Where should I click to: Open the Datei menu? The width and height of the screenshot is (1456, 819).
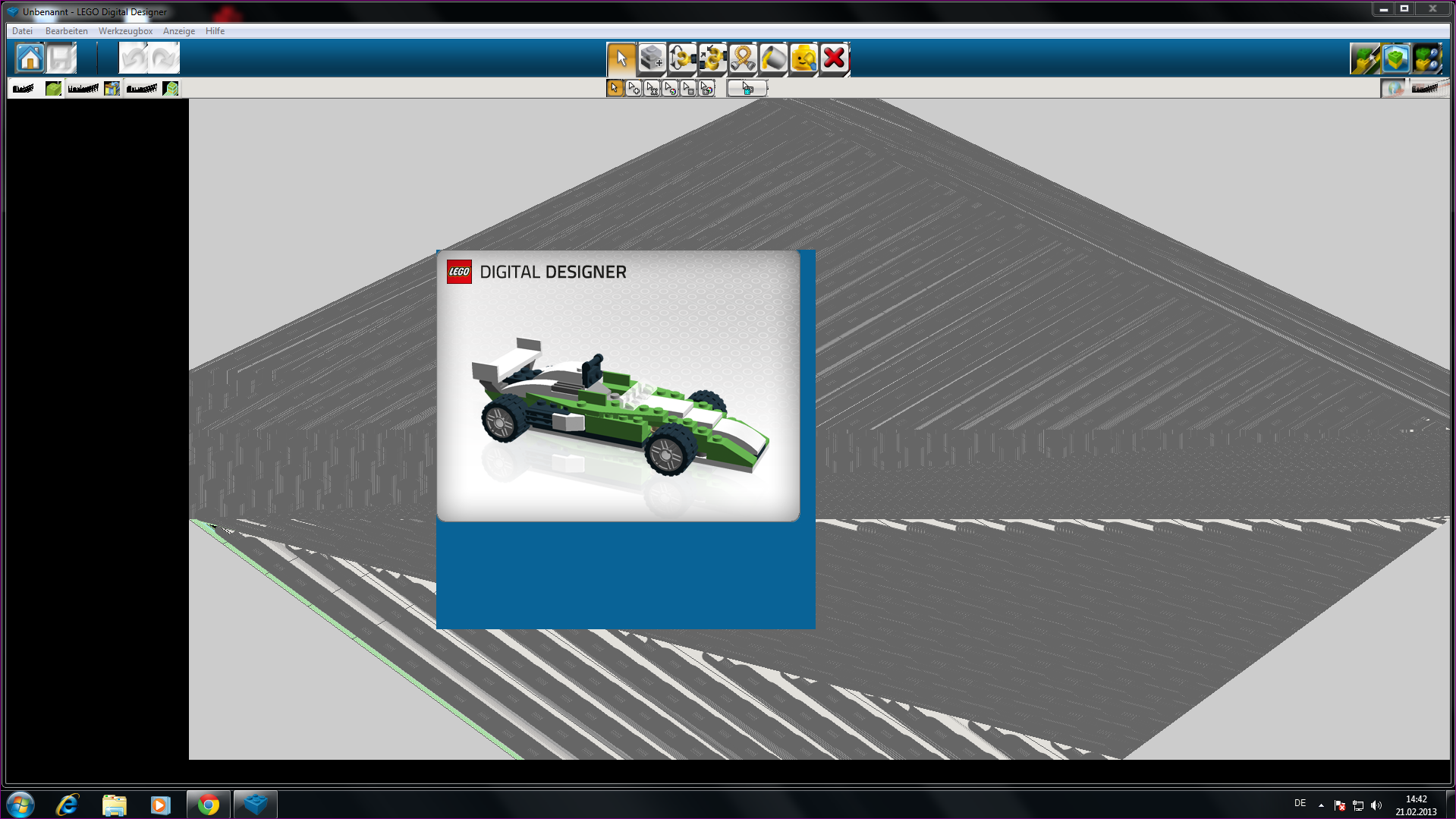point(23,31)
